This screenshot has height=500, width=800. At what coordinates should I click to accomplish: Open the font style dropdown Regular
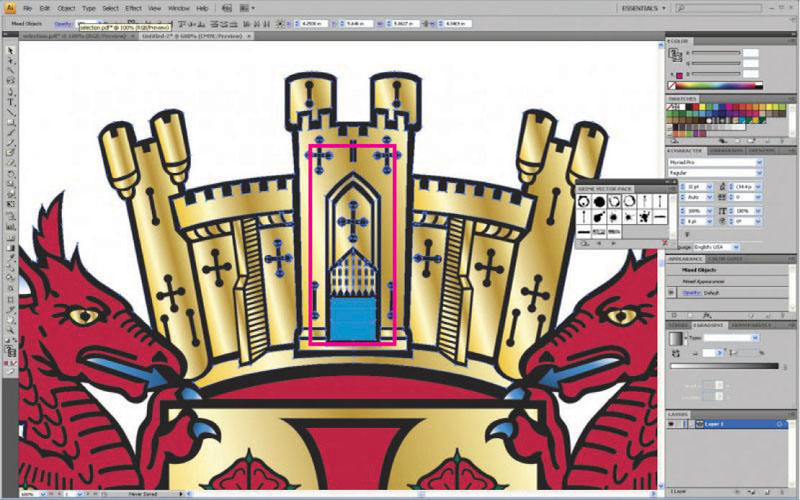[x=759, y=173]
